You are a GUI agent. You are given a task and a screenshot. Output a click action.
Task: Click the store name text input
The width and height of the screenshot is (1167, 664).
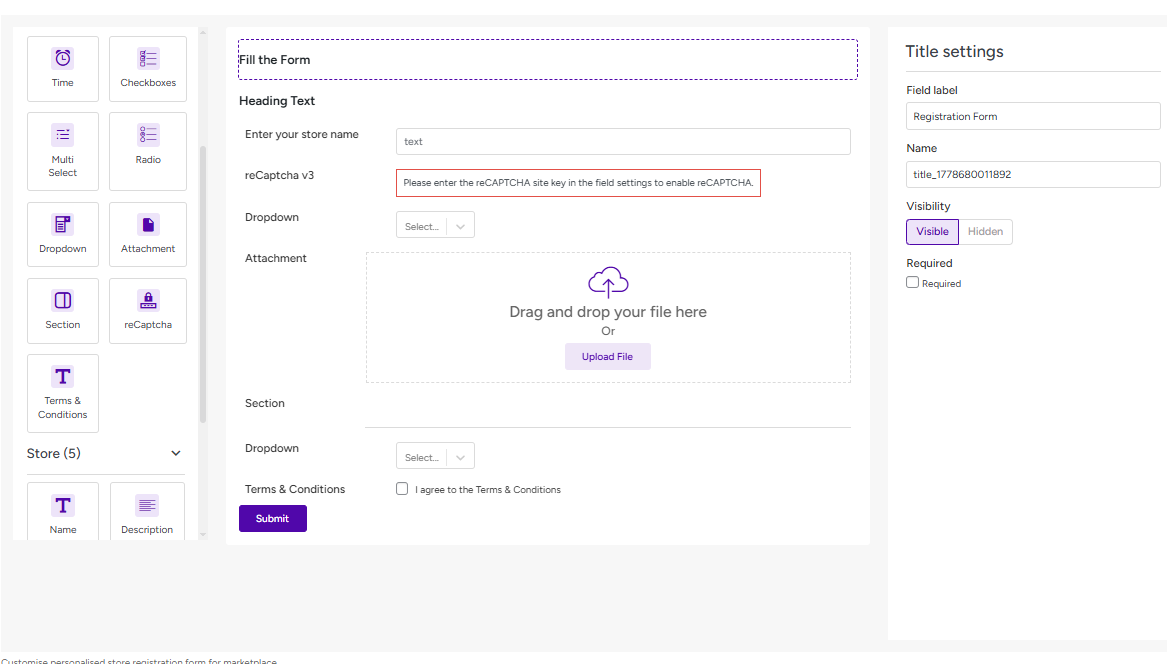point(623,141)
